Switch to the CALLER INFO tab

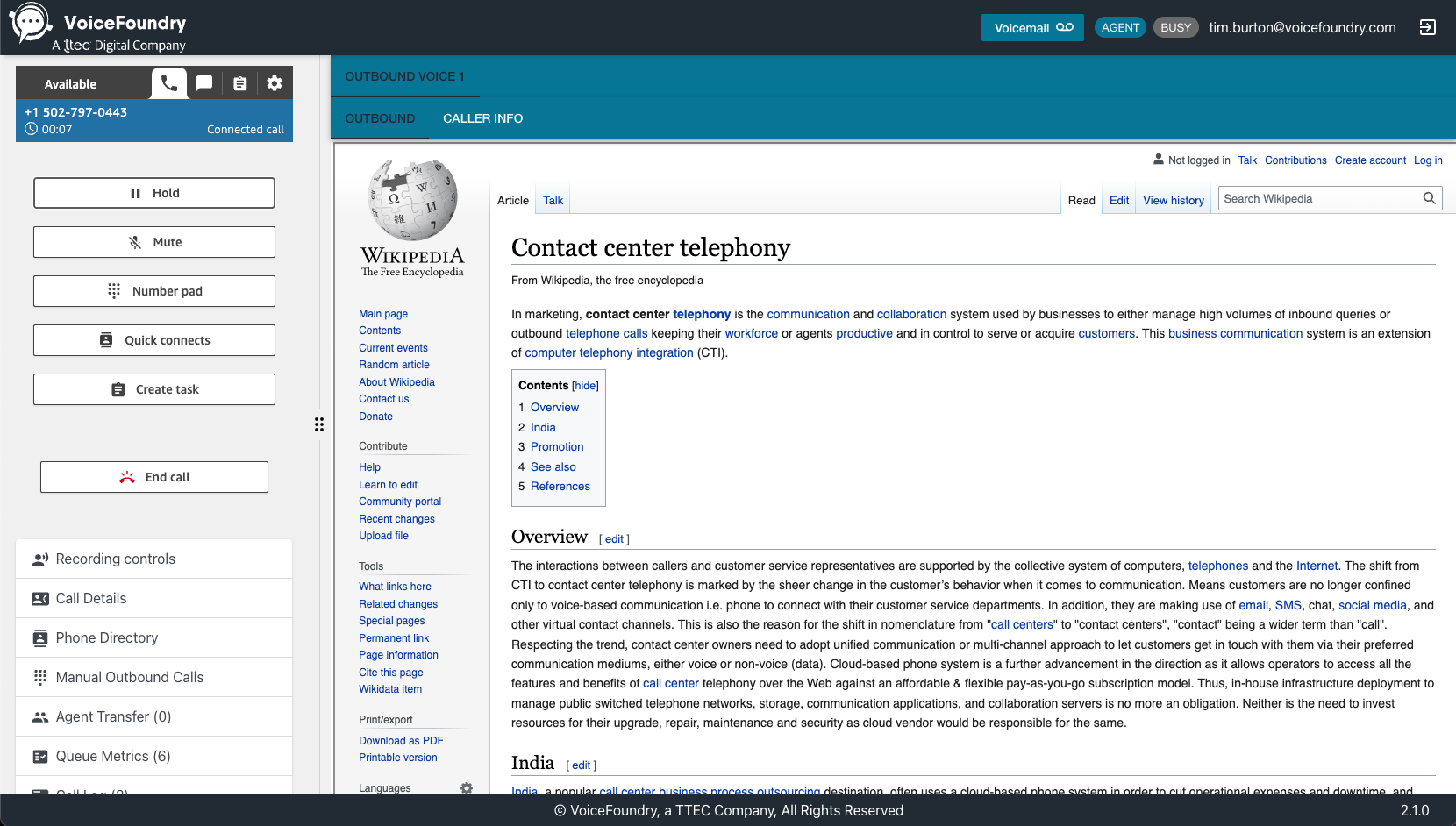click(x=482, y=118)
